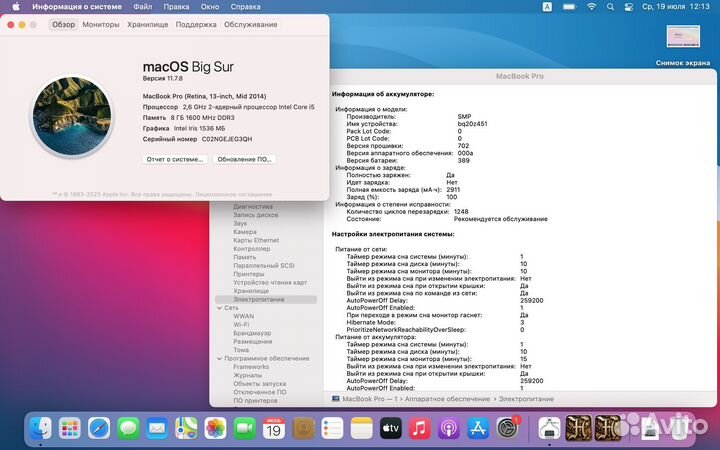Select Принтеры in the sidebar
This screenshot has width=720, height=450.
pos(249,274)
